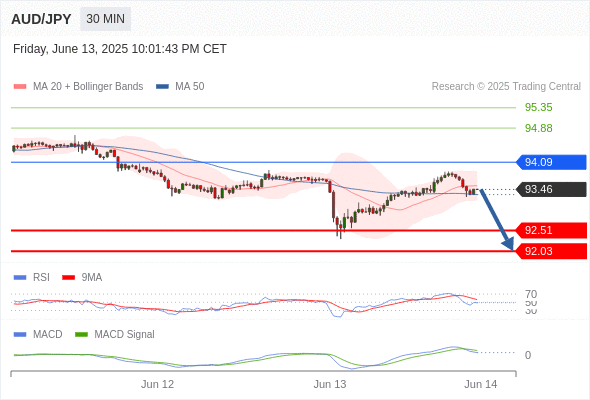Click the 95.35 resistance level label

click(538, 107)
